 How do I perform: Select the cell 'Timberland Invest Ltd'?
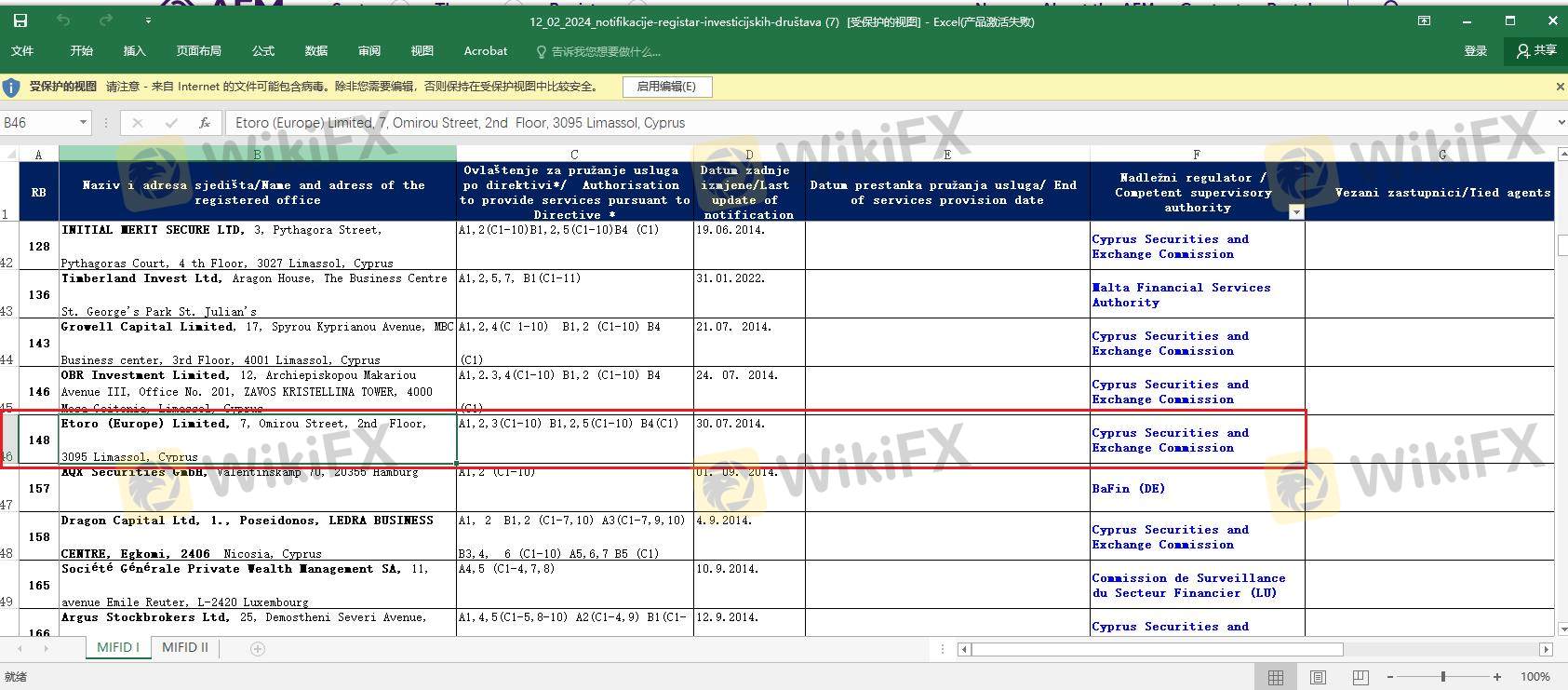(x=258, y=294)
